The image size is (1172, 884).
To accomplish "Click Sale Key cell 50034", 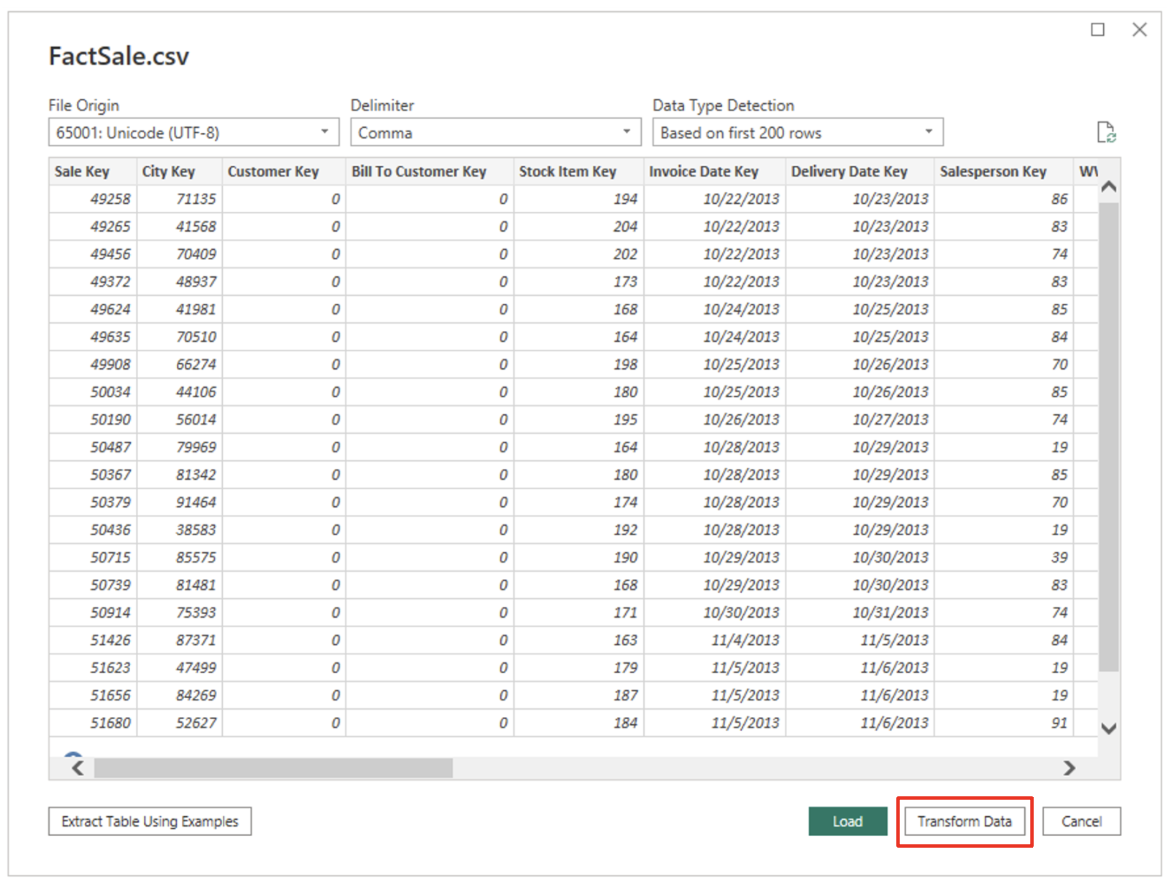I will coord(93,392).
